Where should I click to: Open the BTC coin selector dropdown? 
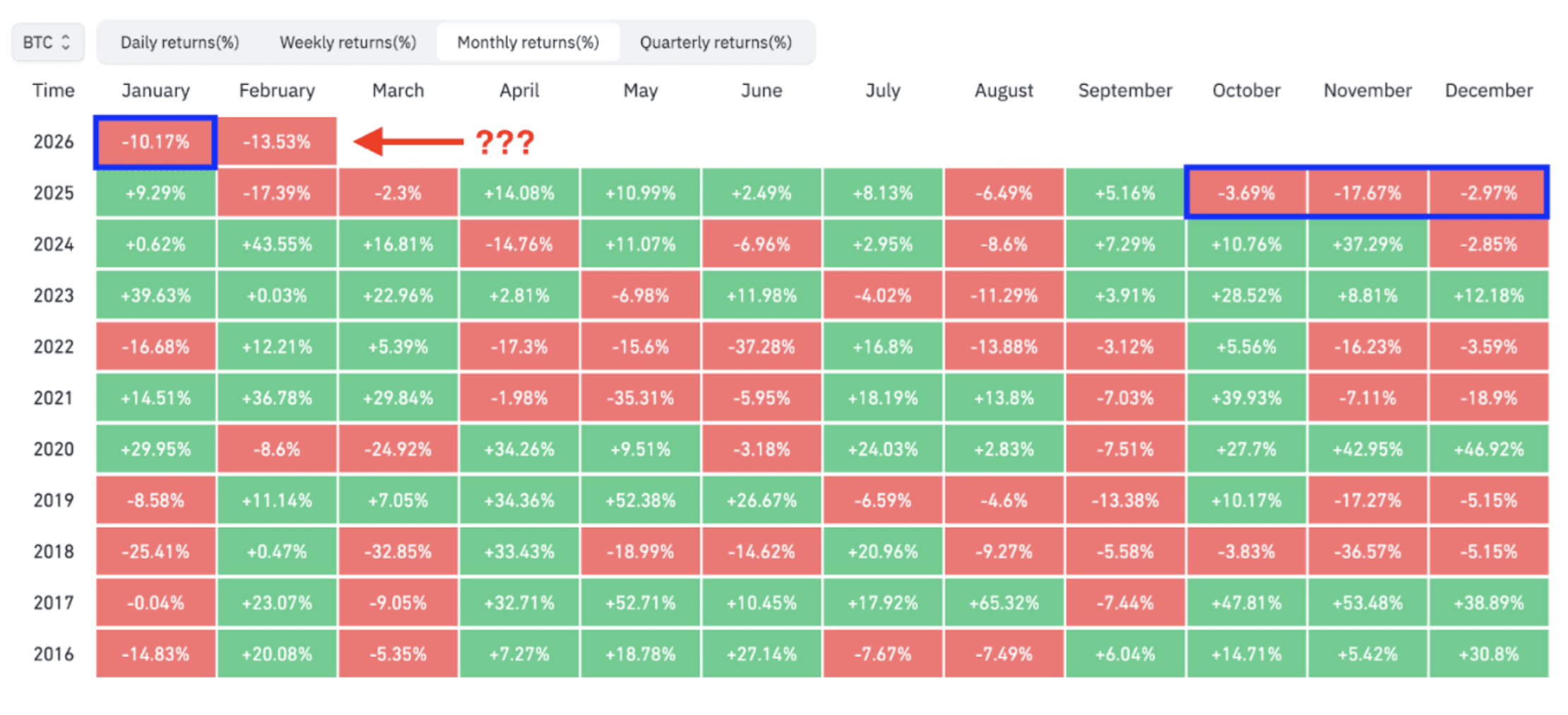[47, 42]
